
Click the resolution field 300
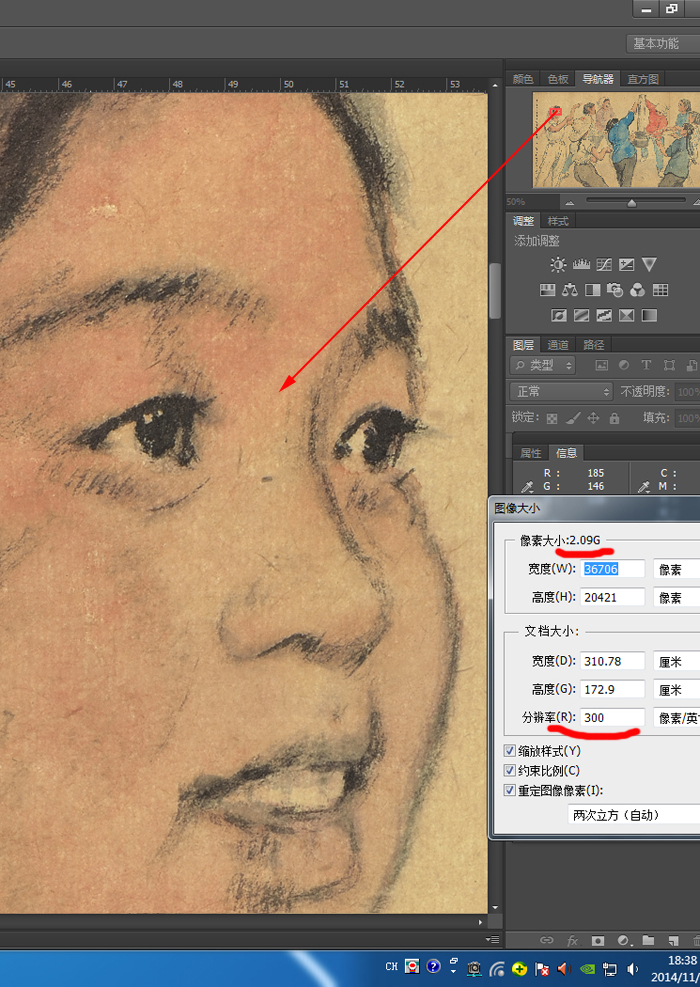[612, 718]
